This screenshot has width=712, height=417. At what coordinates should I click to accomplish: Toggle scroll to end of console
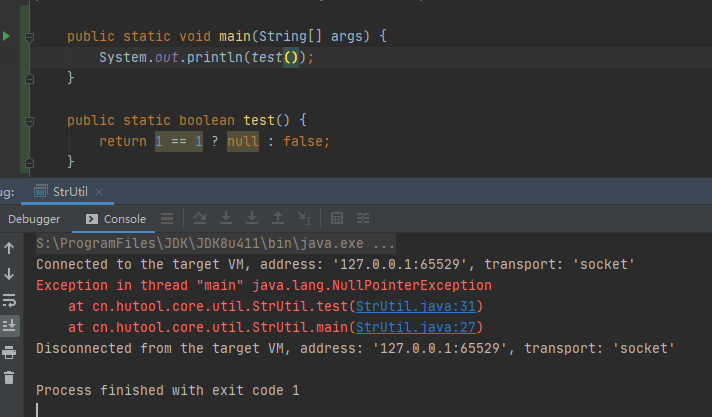[9, 325]
